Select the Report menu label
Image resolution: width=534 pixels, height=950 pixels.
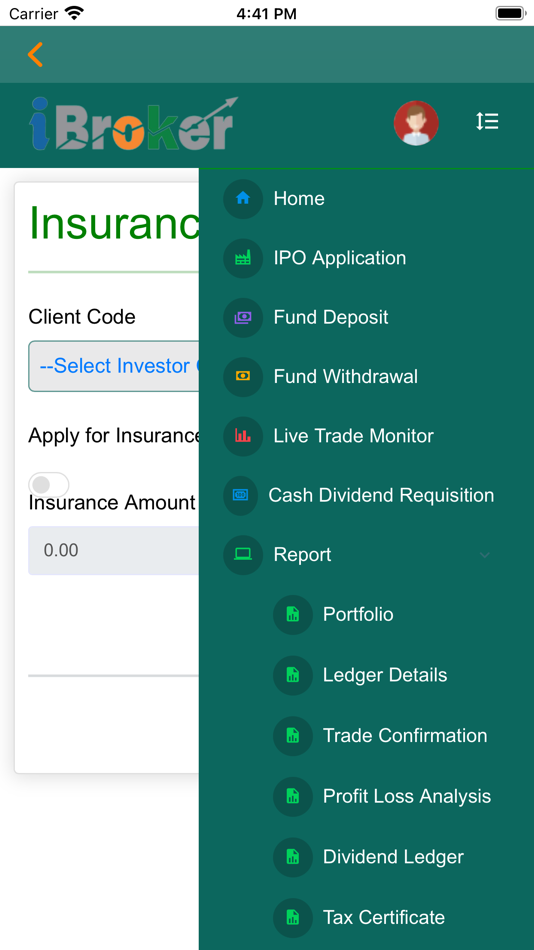pos(302,555)
